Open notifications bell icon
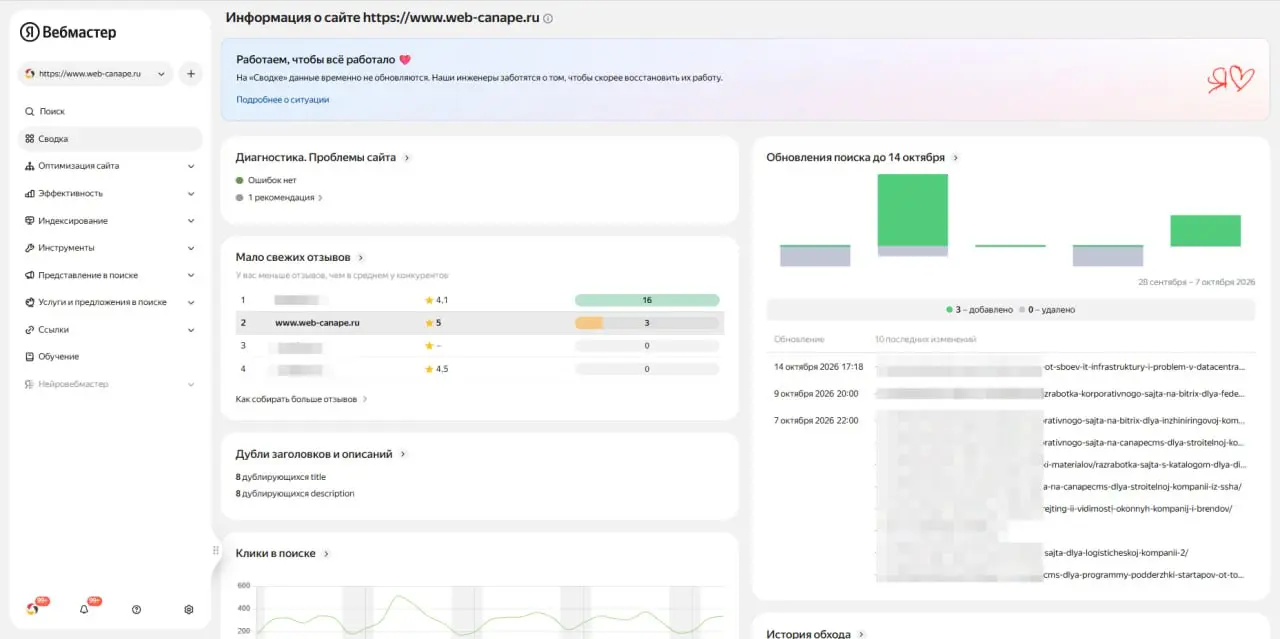The image size is (1280, 639). pyautogui.click(x=85, y=608)
